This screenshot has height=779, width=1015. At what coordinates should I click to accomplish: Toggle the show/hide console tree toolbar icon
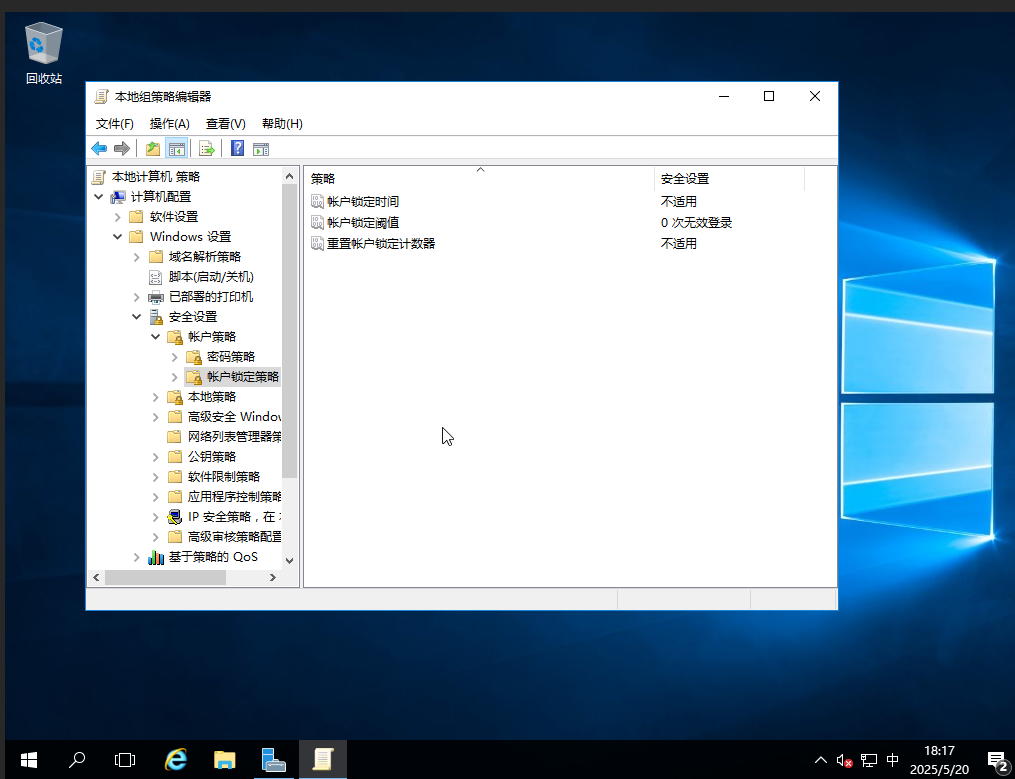[x=177, y=149]
